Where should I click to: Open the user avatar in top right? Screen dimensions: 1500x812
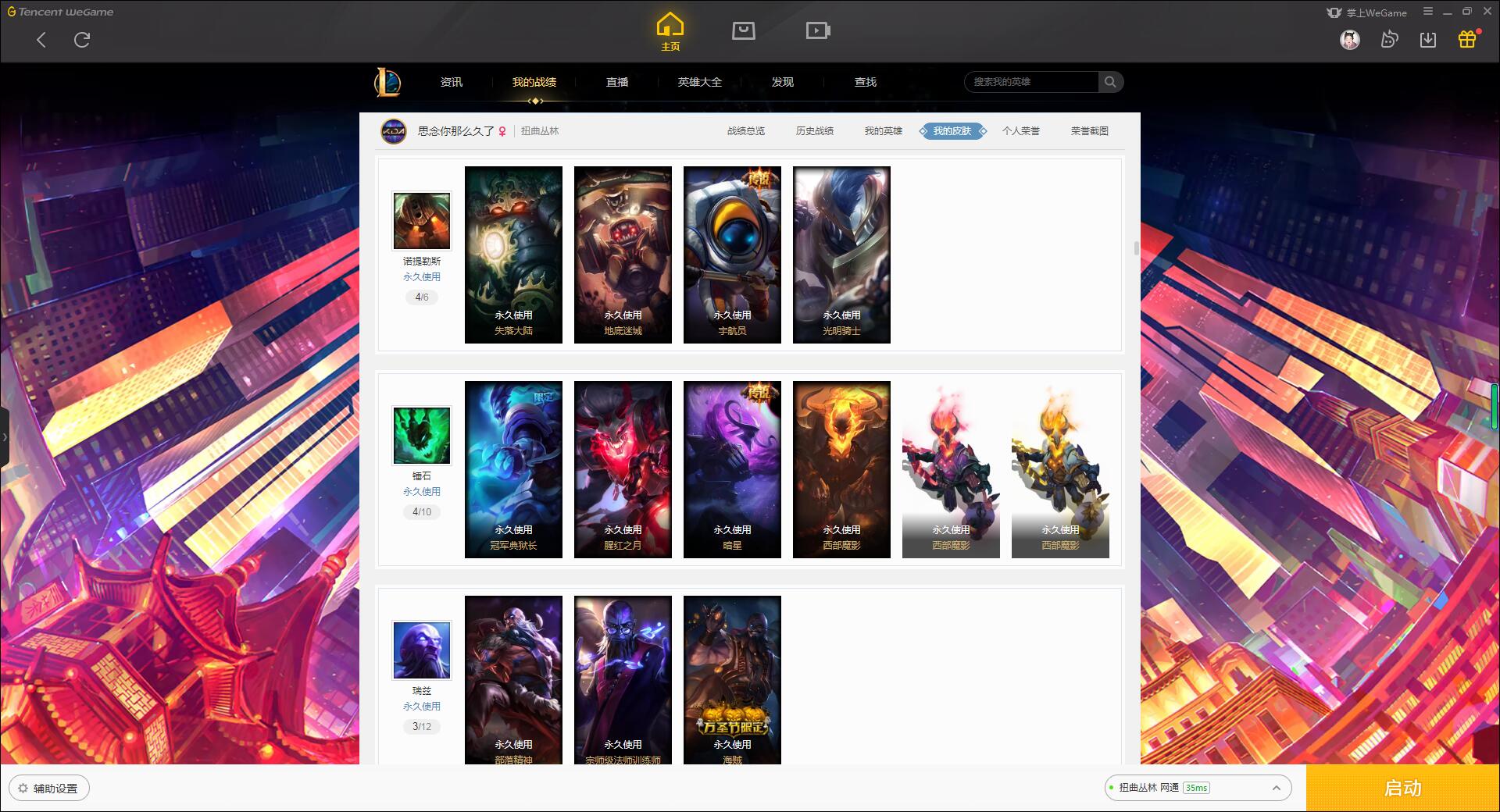coord(1349,39)
